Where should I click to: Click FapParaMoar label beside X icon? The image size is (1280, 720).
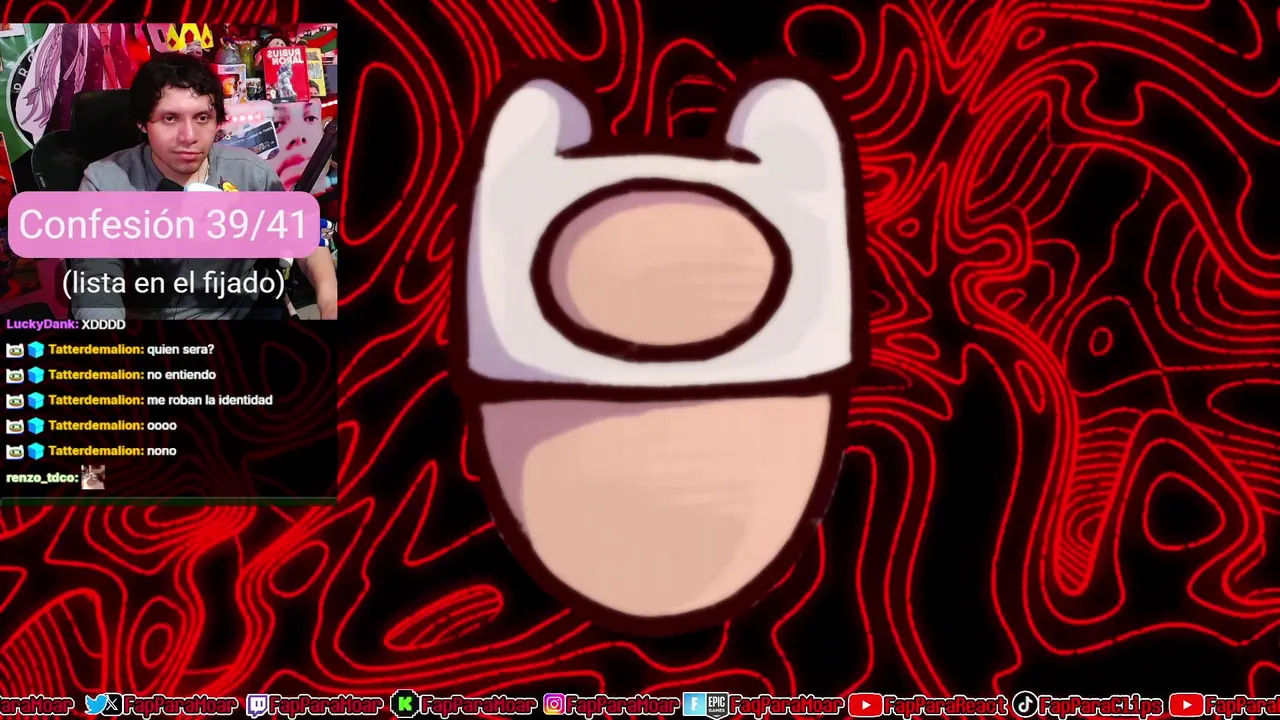click(181, 705)
